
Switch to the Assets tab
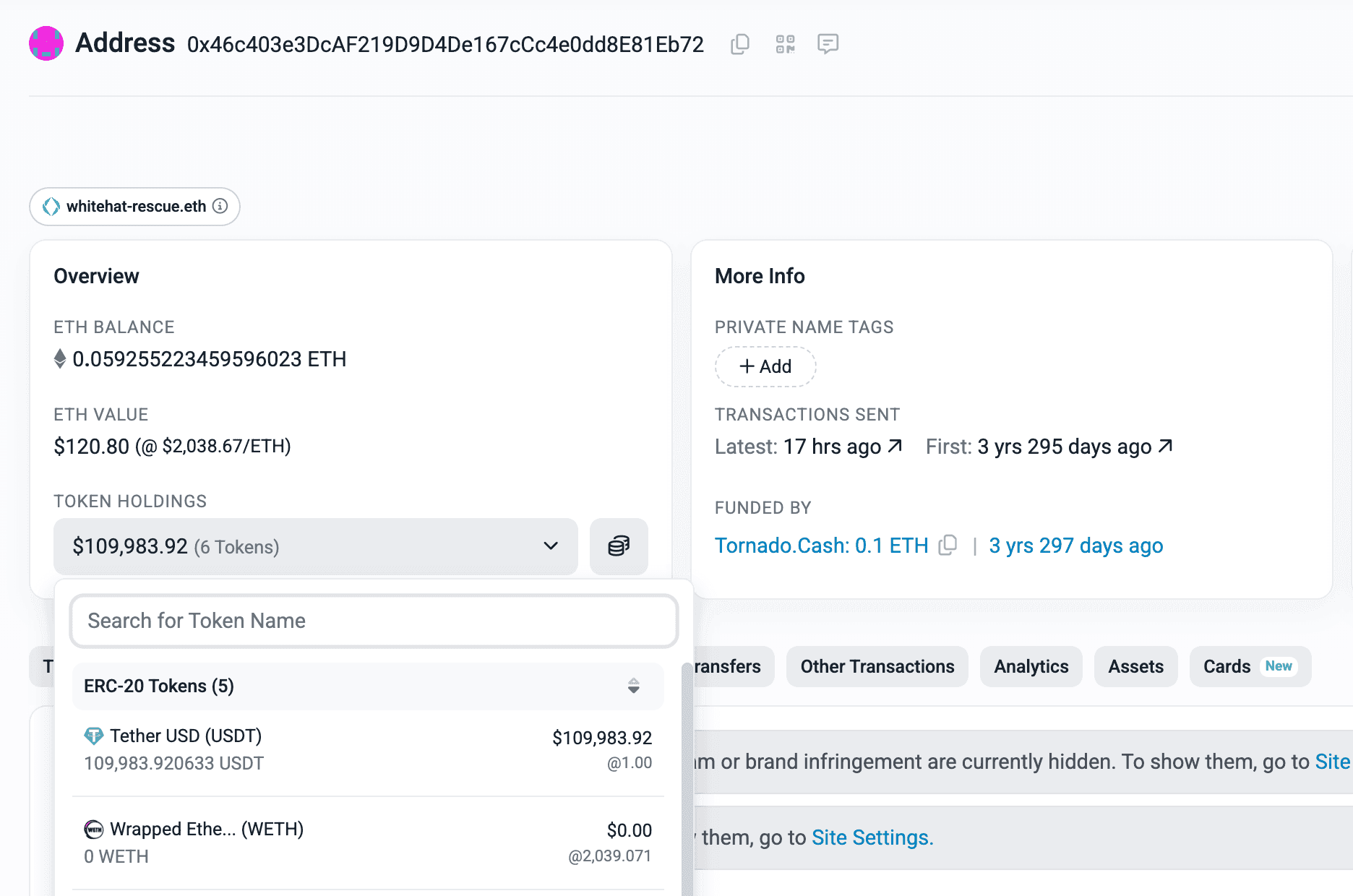pos(1135,666)
